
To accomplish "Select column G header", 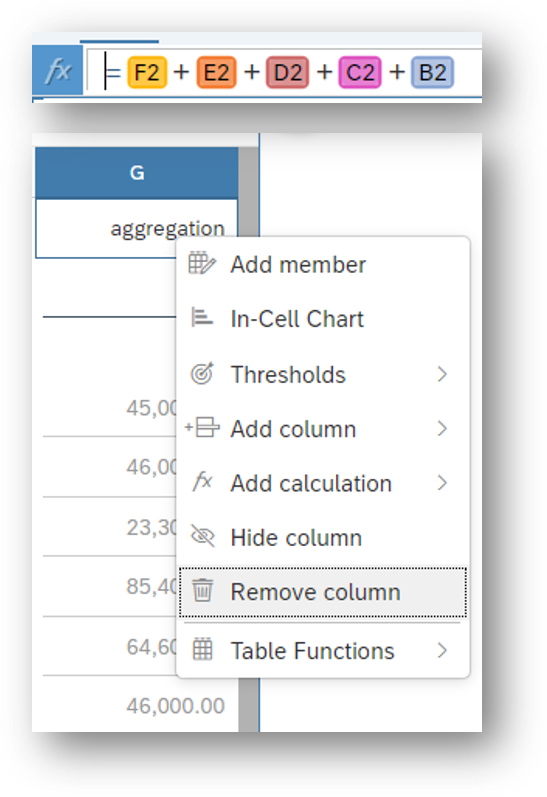I will tap(137, 173).
